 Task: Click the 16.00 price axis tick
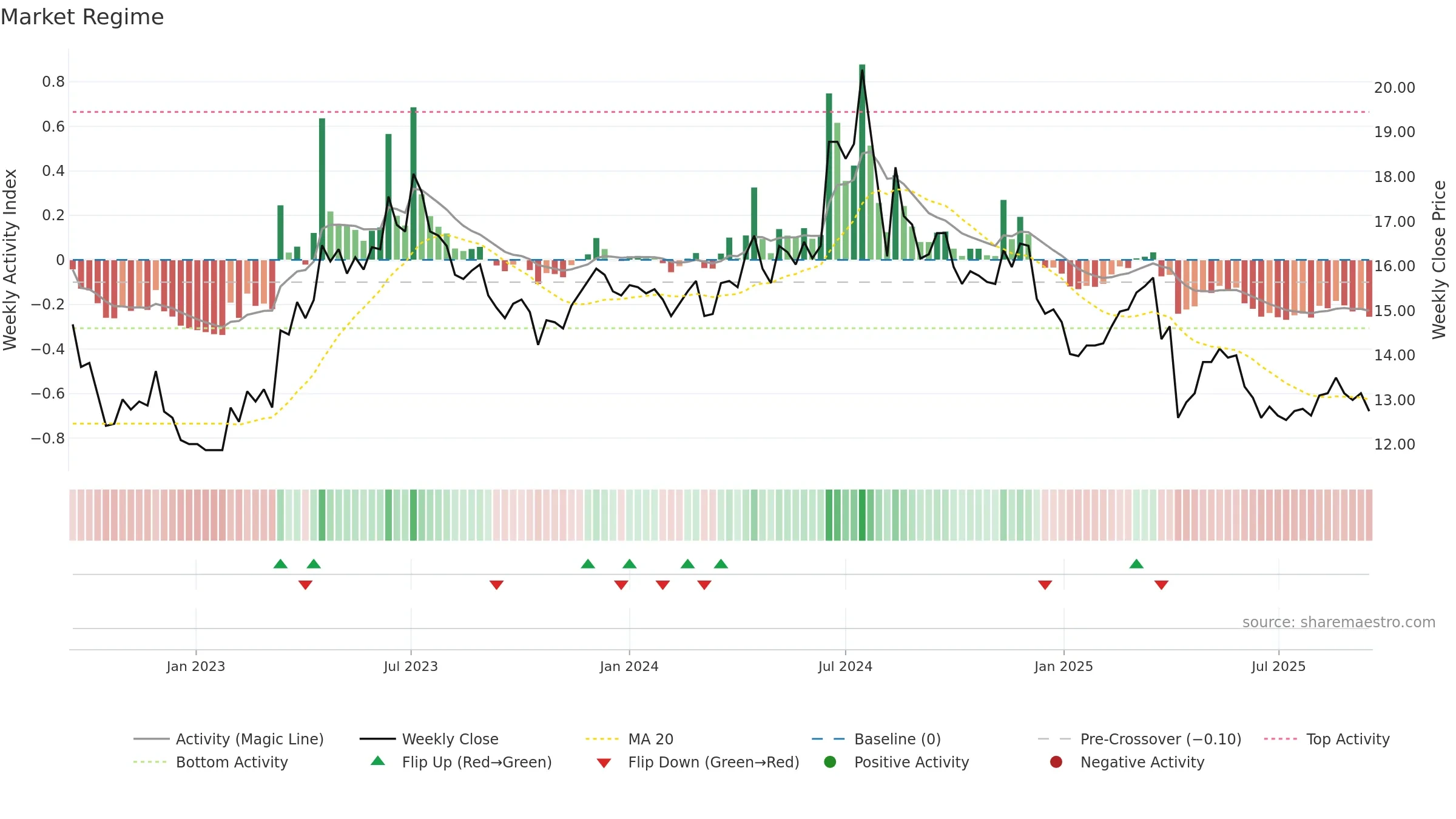(x=1394, y=266)
